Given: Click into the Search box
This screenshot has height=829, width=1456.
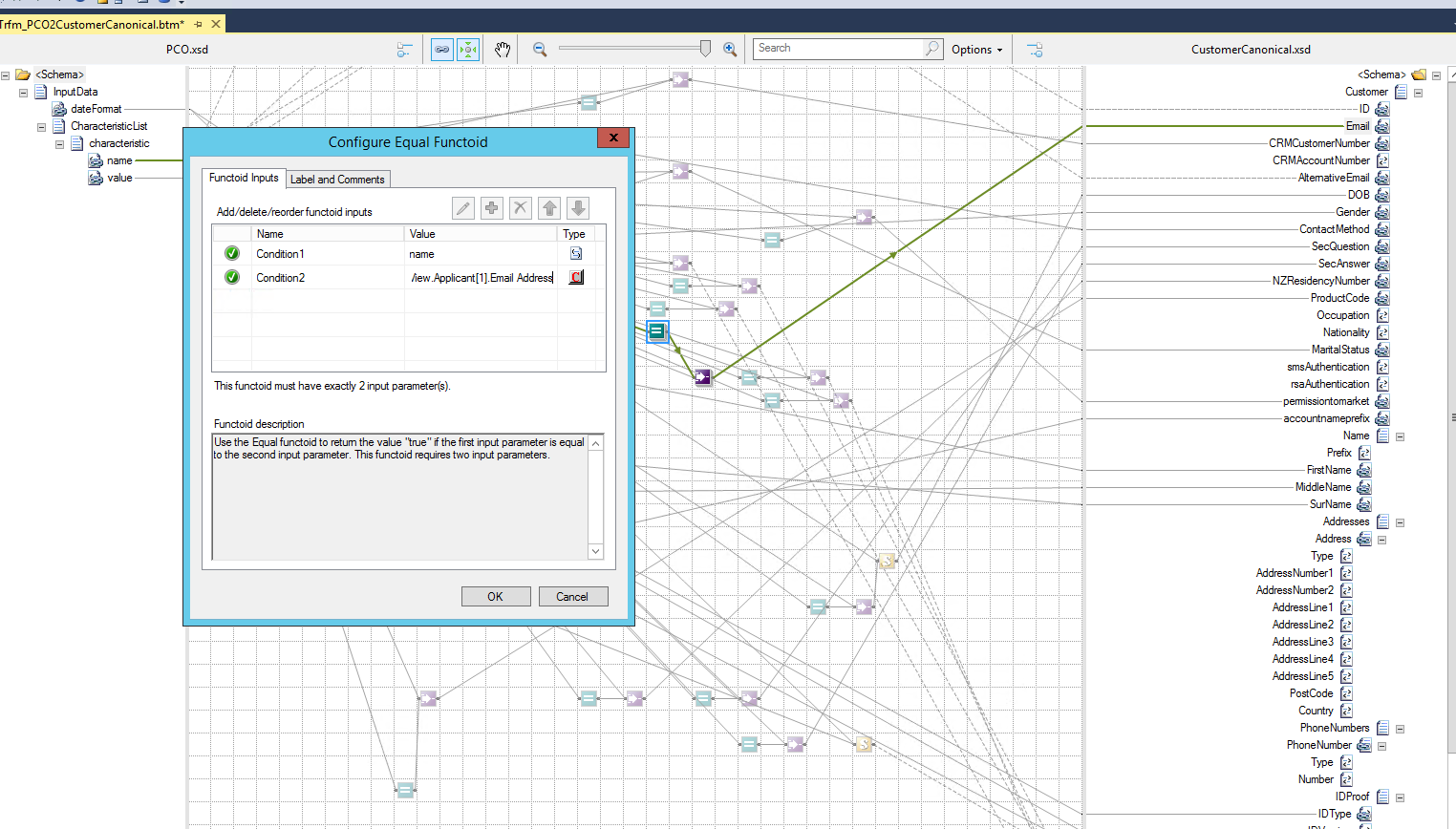Looking at the screenshot, I should pos(839,49).
